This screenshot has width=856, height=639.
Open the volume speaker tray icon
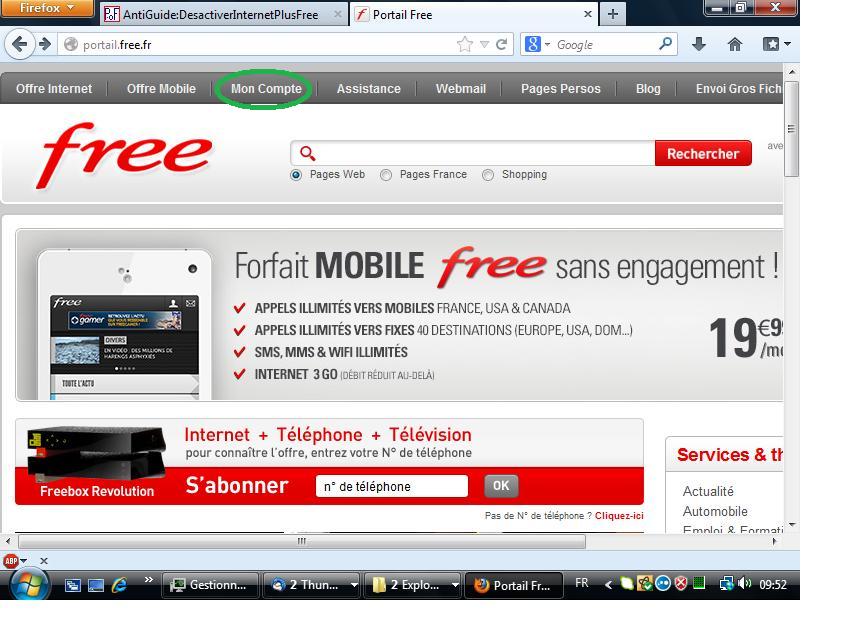[744, 583]
